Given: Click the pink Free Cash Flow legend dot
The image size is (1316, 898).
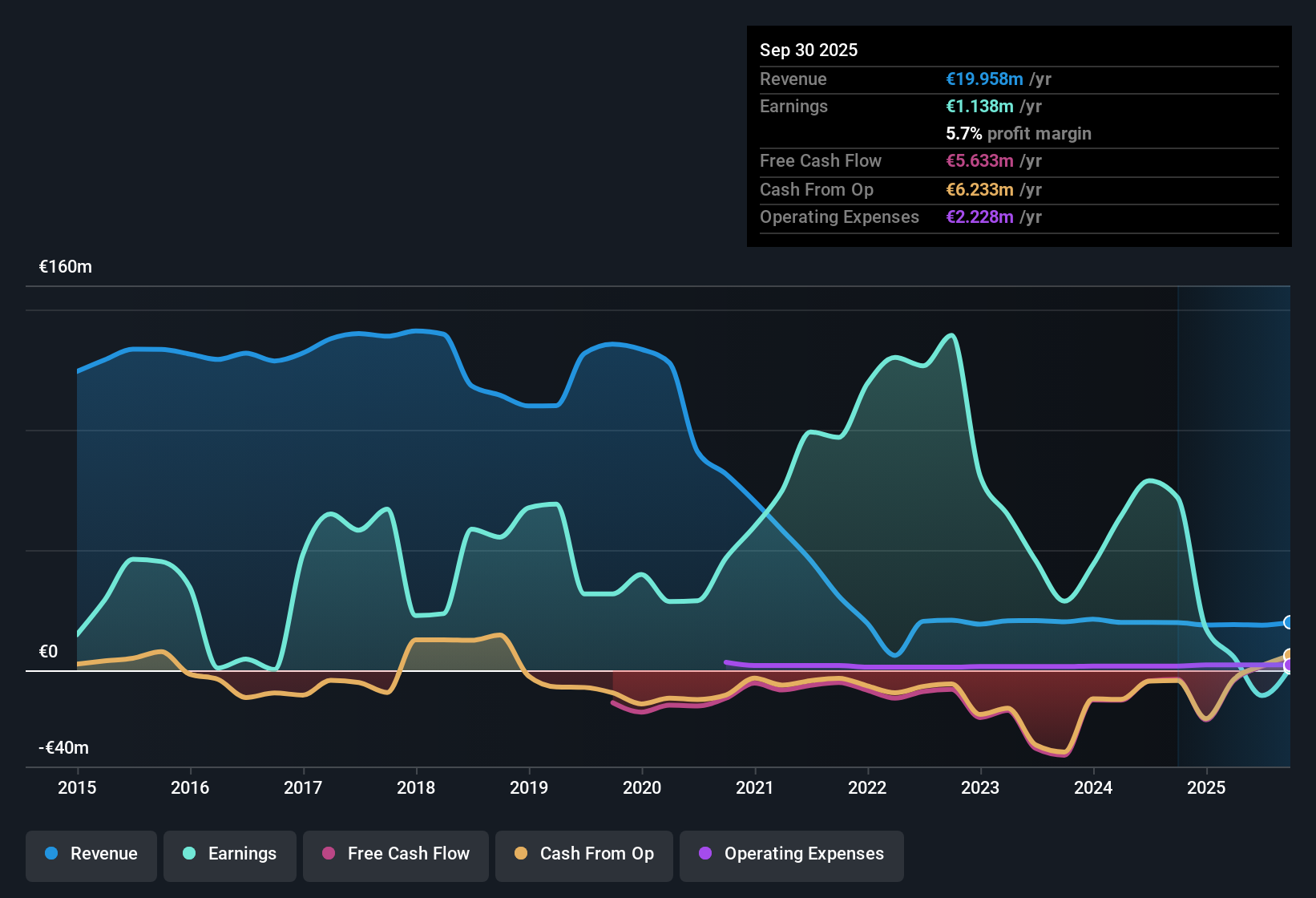Looking at the screenshot, I should [x=329, y=853].
